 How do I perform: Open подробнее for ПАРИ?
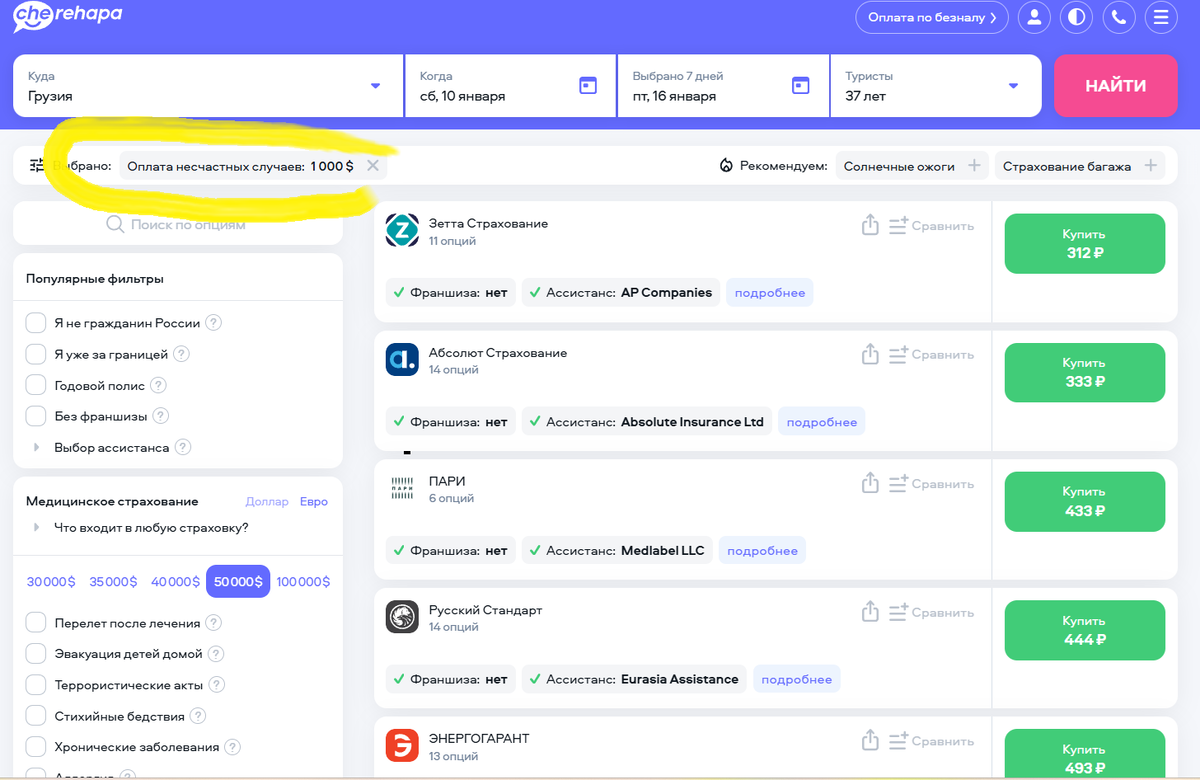coord(762,551)
